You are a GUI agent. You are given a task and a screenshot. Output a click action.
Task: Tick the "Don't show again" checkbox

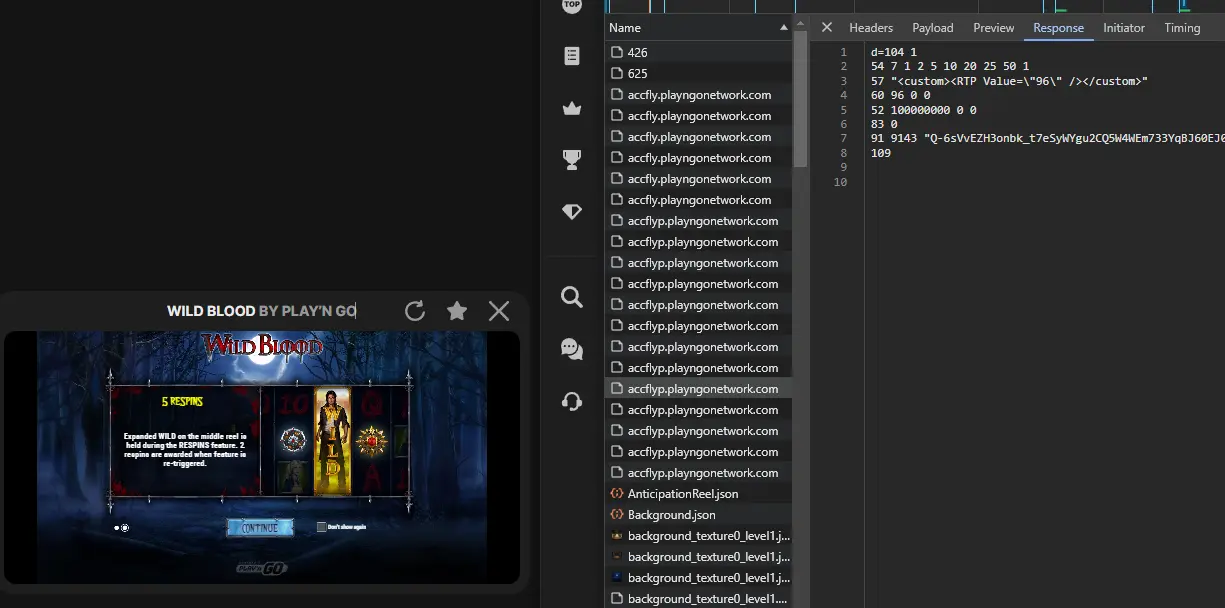(321, 527)
